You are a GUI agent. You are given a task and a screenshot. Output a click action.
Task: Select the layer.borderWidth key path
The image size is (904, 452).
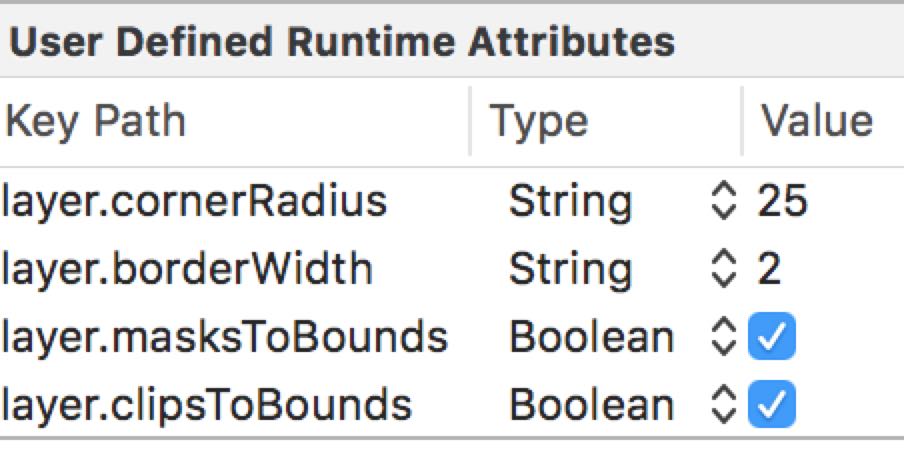187,270
